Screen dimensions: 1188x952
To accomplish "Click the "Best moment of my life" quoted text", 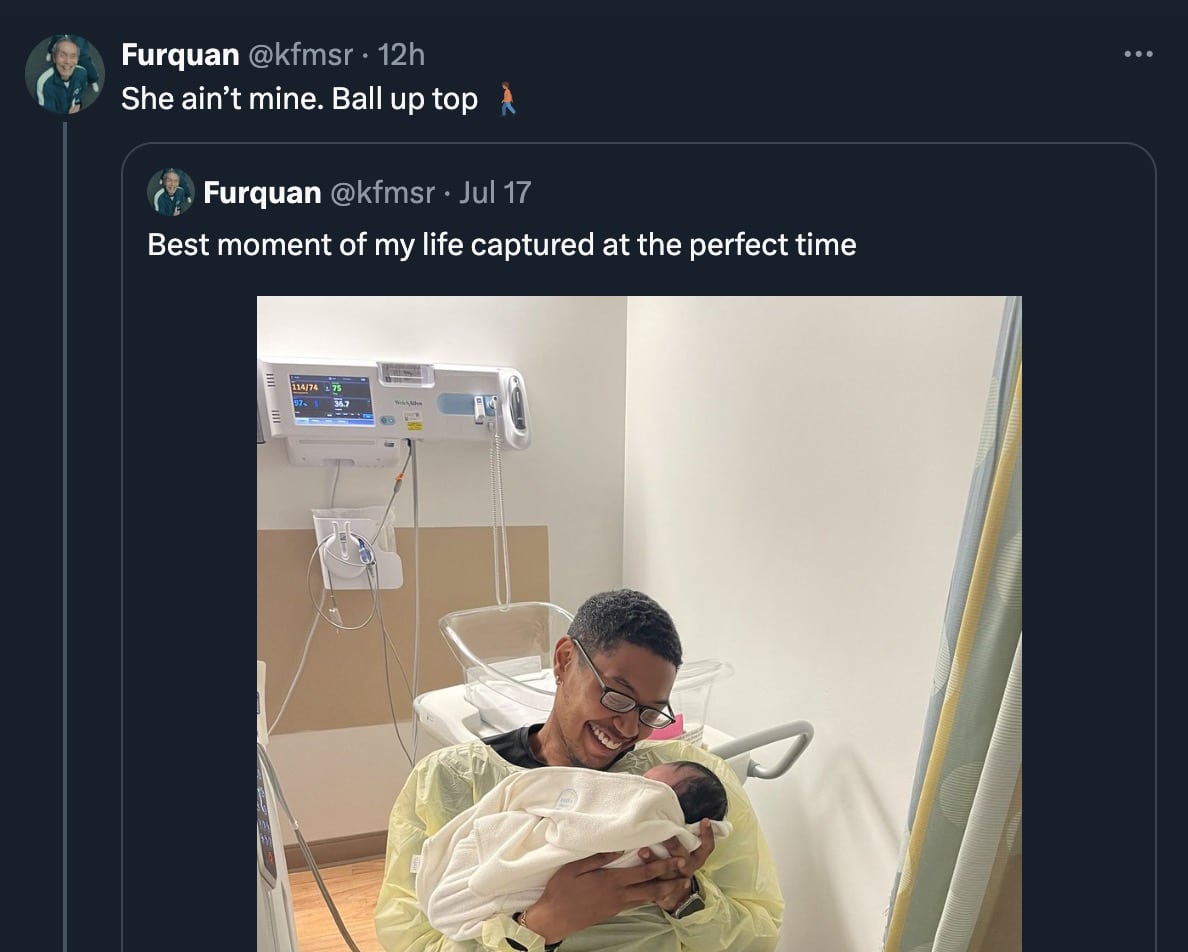I will click(x=501, y=245).
